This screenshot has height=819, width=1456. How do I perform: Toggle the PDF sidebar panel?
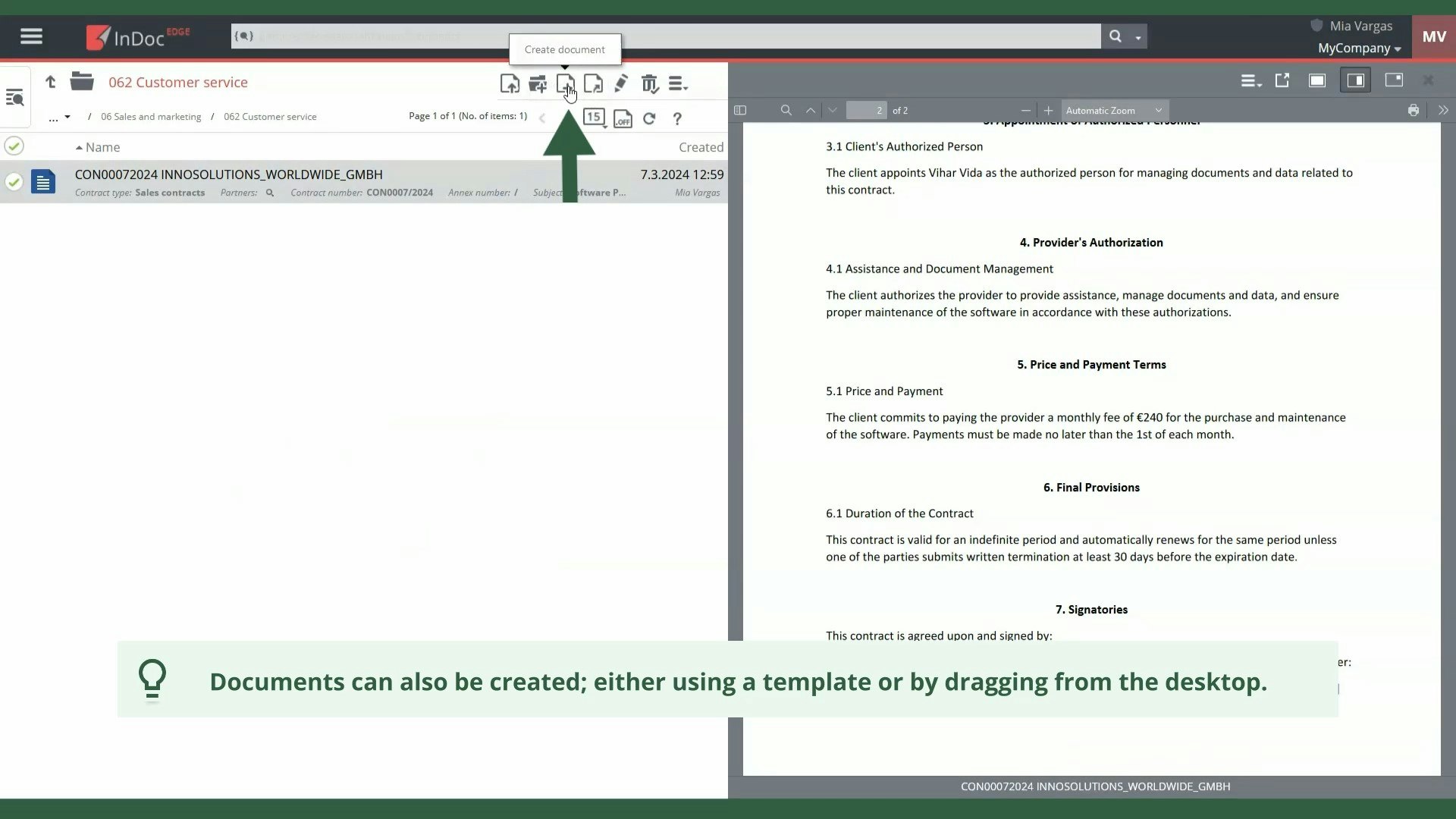tap(741, 110)
